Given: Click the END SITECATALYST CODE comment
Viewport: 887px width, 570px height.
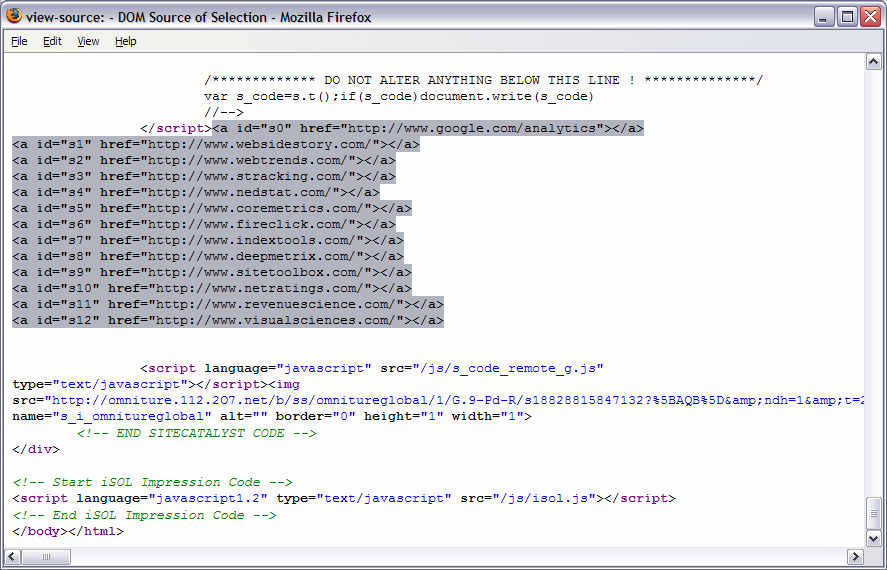Looking at the screenshot, I should pyautogui.click(x=197, y=434).
